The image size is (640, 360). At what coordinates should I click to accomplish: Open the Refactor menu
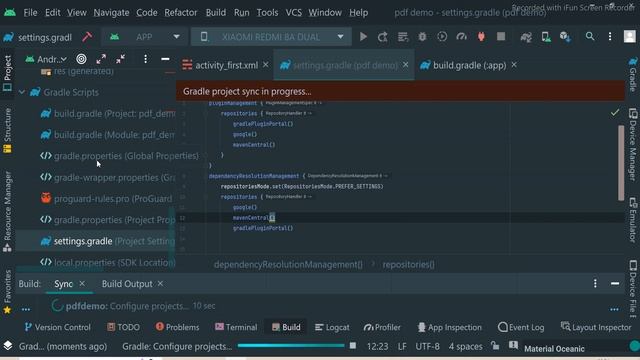tap(181, 13)
